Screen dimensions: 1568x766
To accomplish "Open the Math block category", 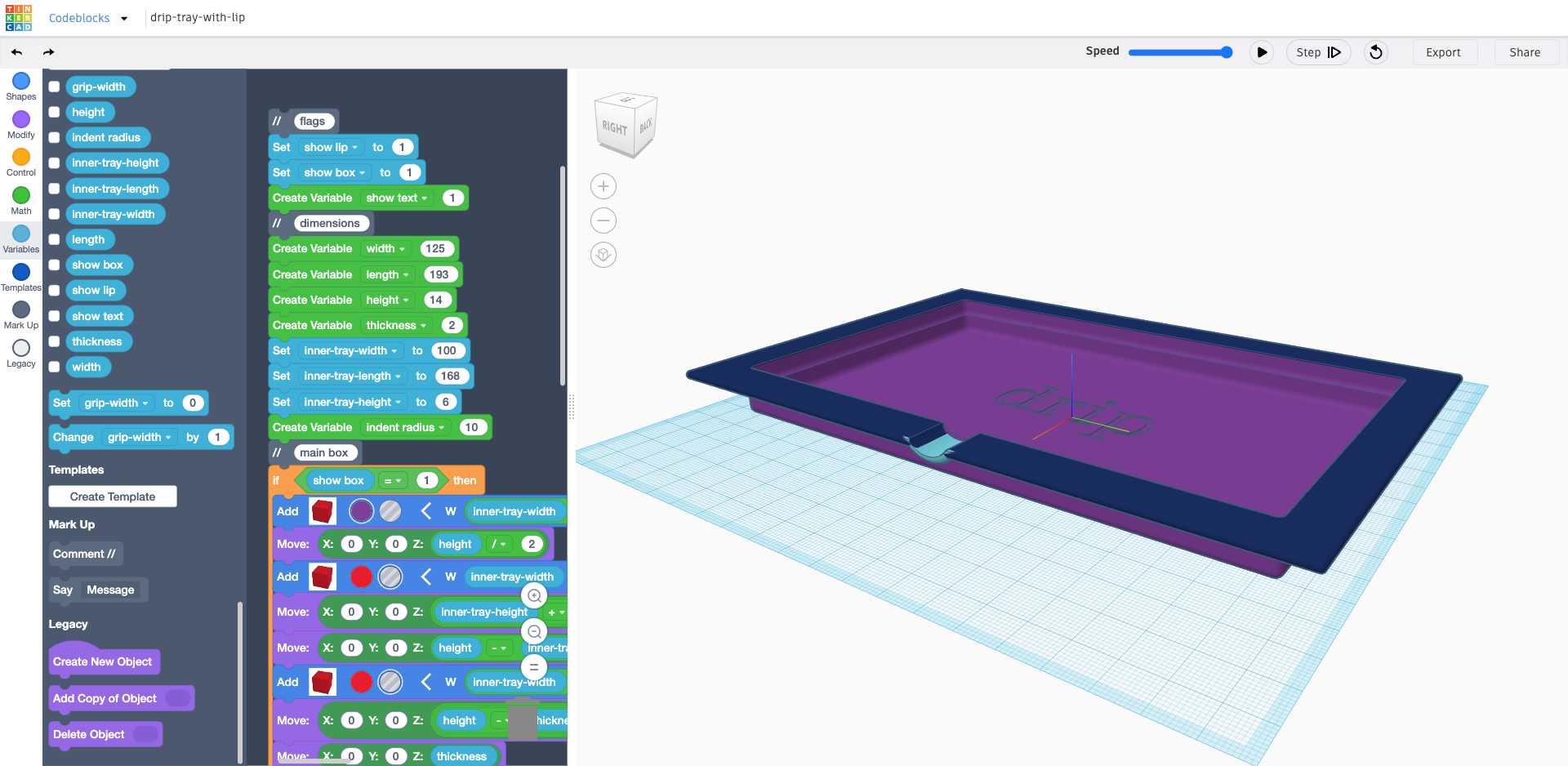I will click(21, 200).
